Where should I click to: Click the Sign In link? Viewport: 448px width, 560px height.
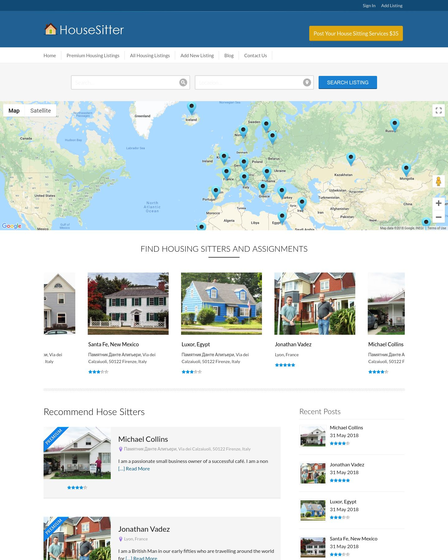point(369,5)
